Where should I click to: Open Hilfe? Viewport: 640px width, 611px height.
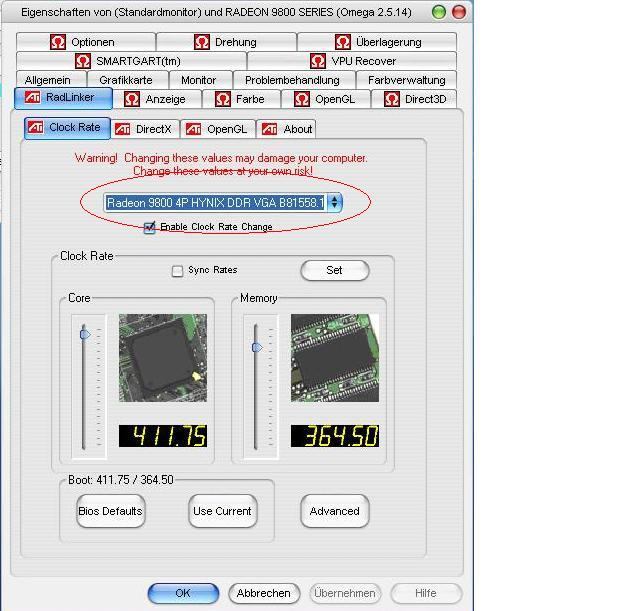point(426,593)
